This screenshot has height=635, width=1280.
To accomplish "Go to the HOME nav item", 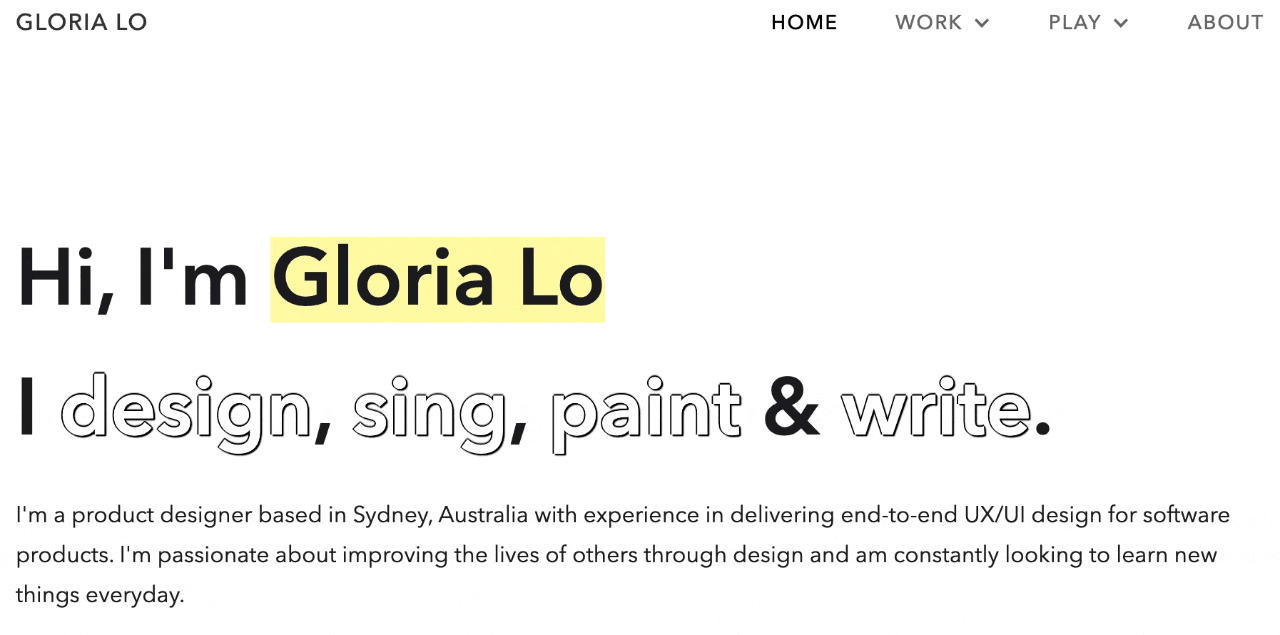I will tap(804, 22).
